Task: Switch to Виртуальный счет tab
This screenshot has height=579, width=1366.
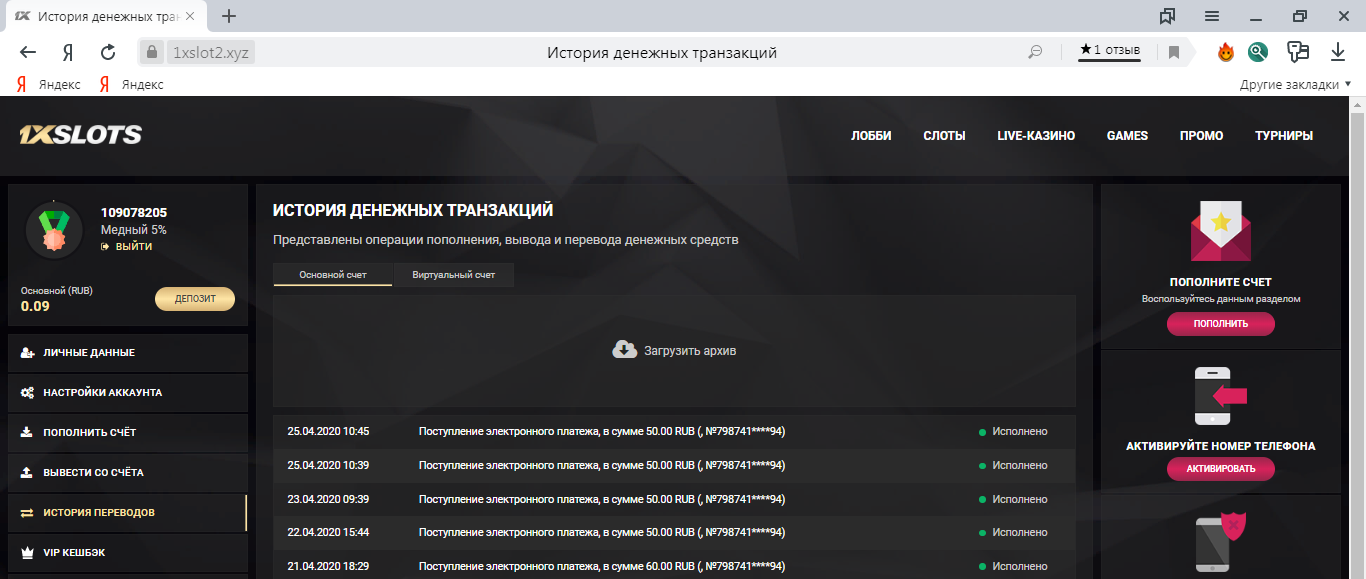Action: (x=453, y=275)
